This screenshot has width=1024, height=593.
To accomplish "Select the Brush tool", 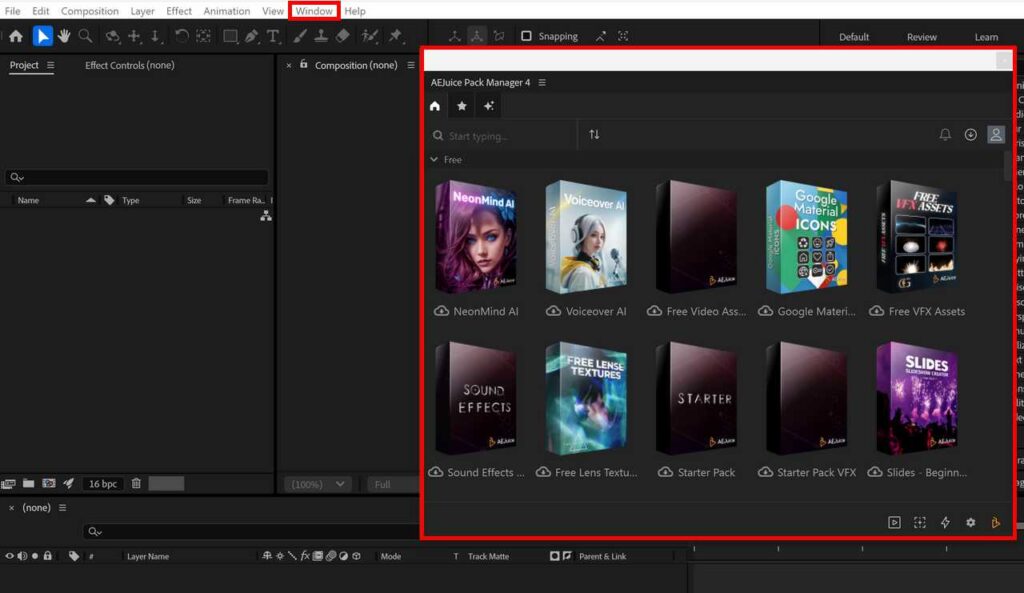I will [x=300, y=37].
